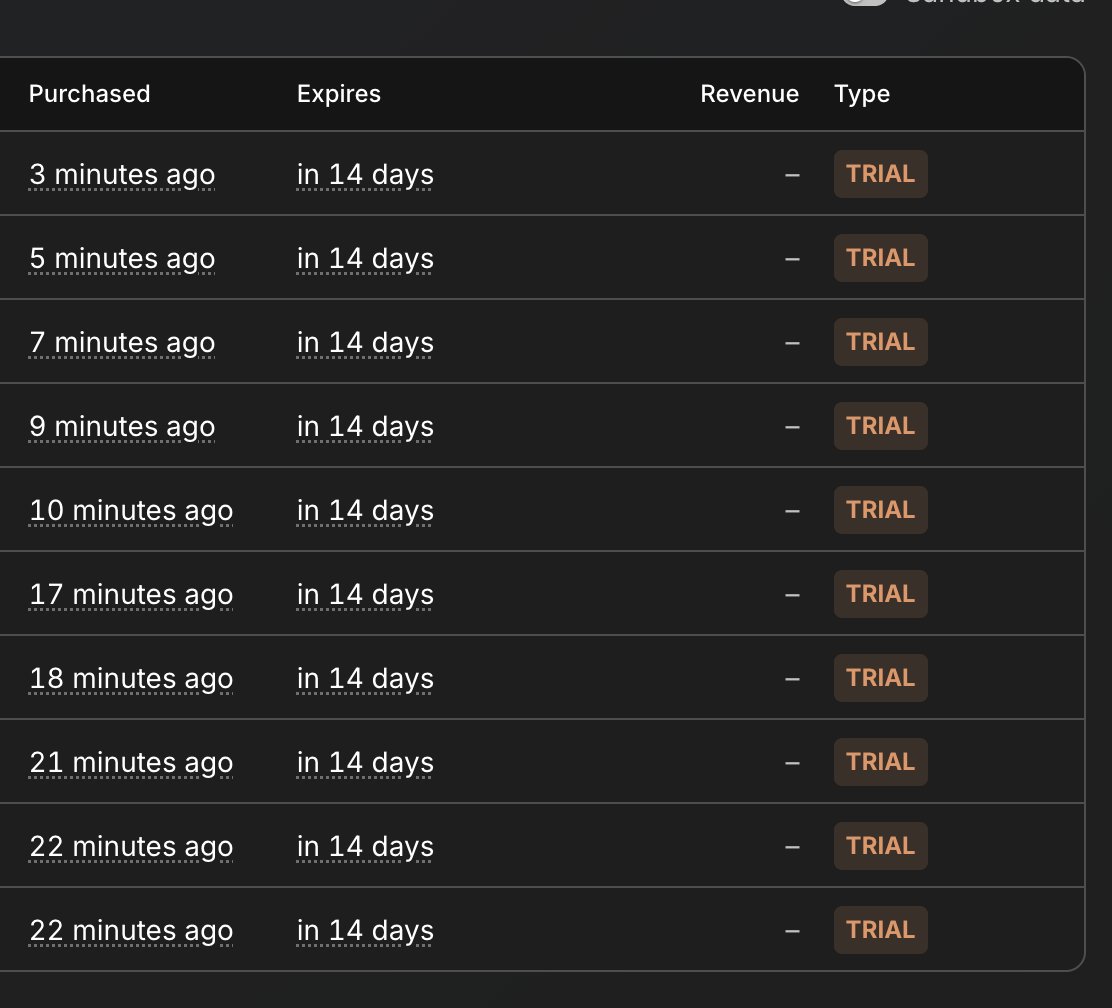The height and width of the screenshot is (1008, 1112).
Task: Click revenue dash in 7 minutes ago row
Action: [x=792, y=343]
